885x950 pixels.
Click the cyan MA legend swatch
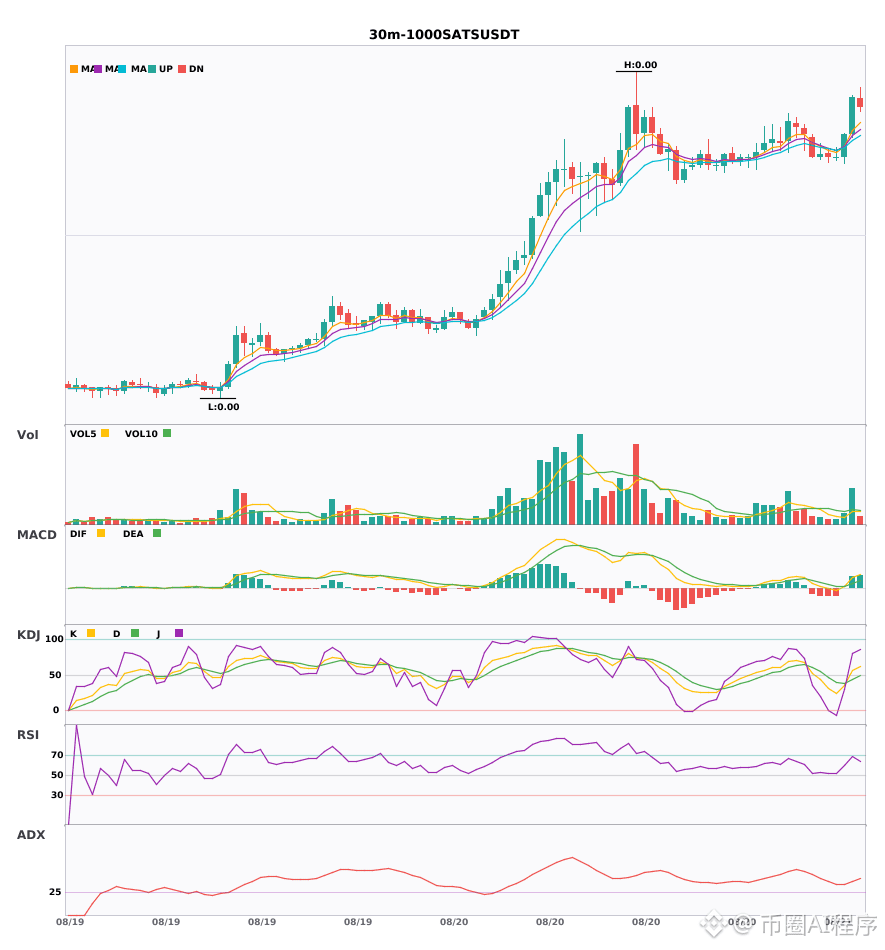[x=122, y=69]
